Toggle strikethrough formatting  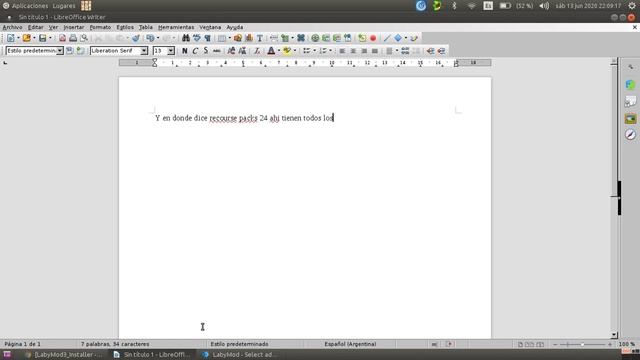click(217, 51)
